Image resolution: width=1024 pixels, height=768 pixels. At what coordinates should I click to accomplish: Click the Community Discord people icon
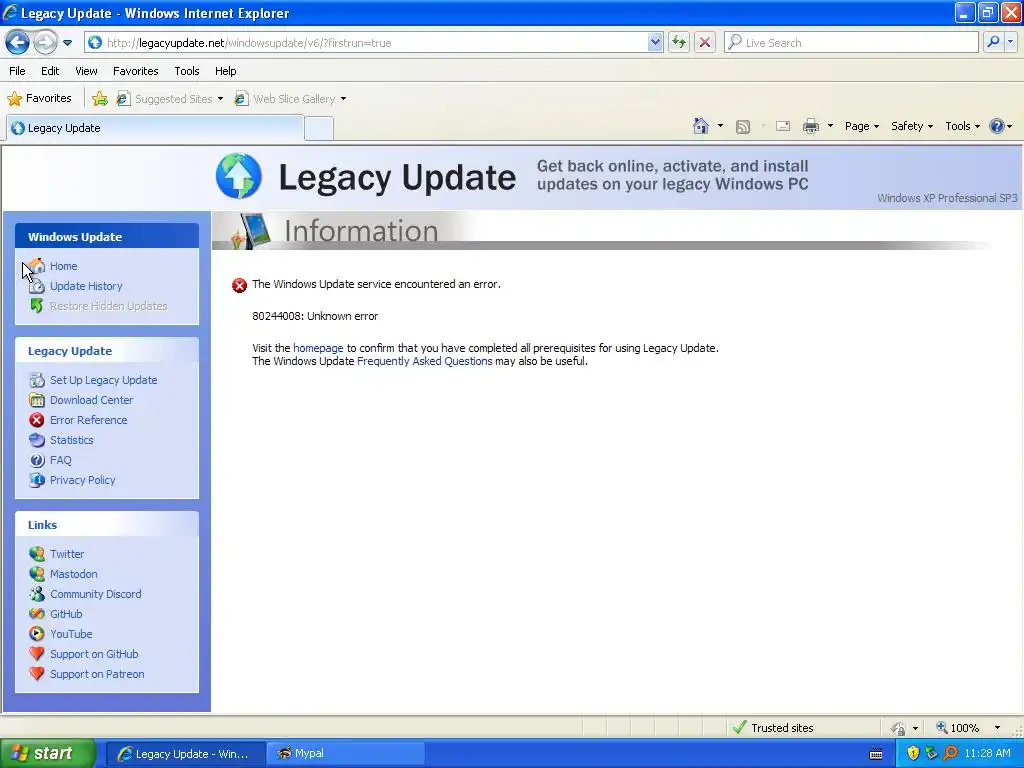point(37,594)
